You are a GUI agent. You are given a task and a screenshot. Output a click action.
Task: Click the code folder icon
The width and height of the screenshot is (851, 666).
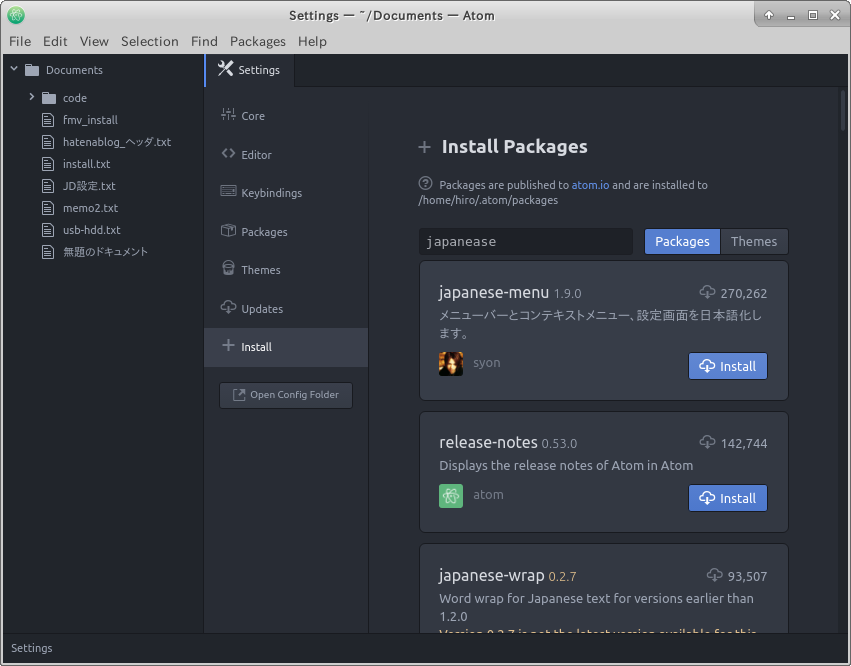[49, 98]
